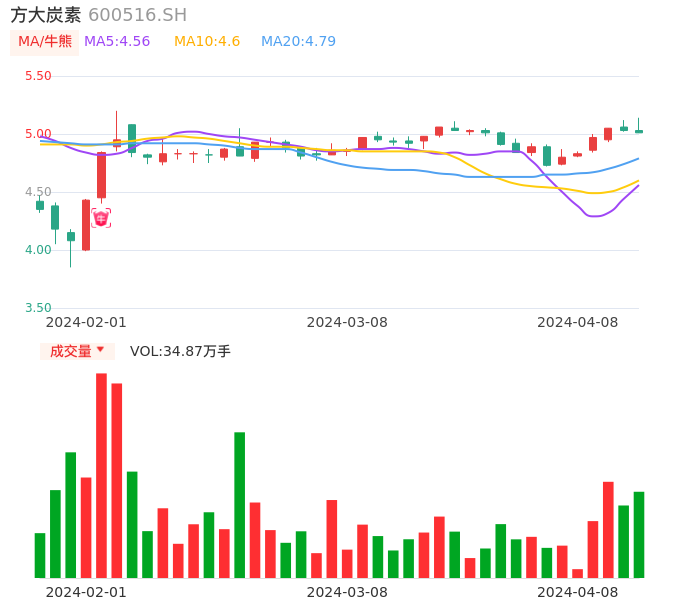Toggle the MA10:4.6 orange line label
This screenshot has width=686, height=606.
click(207, 42)
